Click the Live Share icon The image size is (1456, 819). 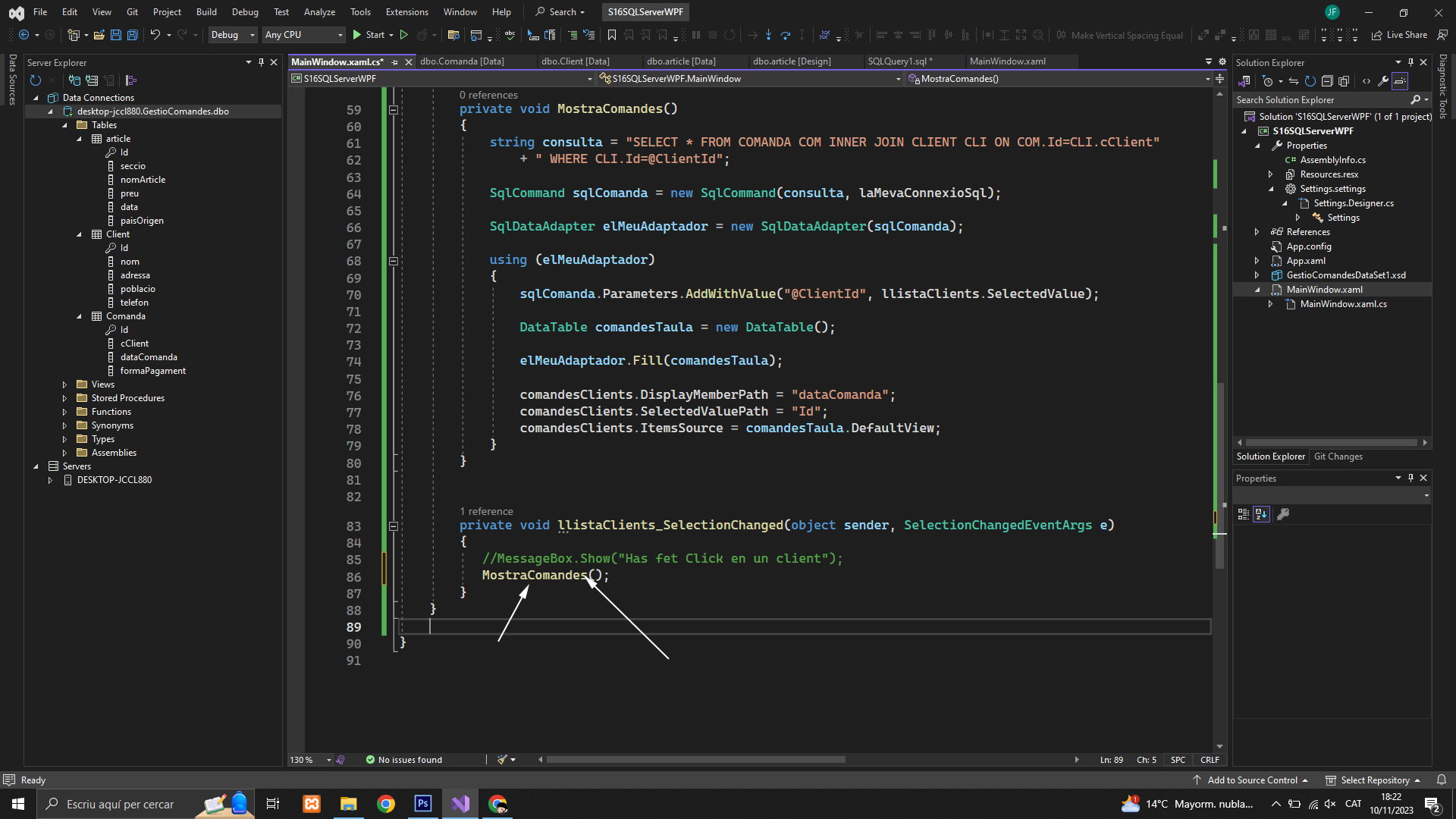click(x=1377, y=35)
